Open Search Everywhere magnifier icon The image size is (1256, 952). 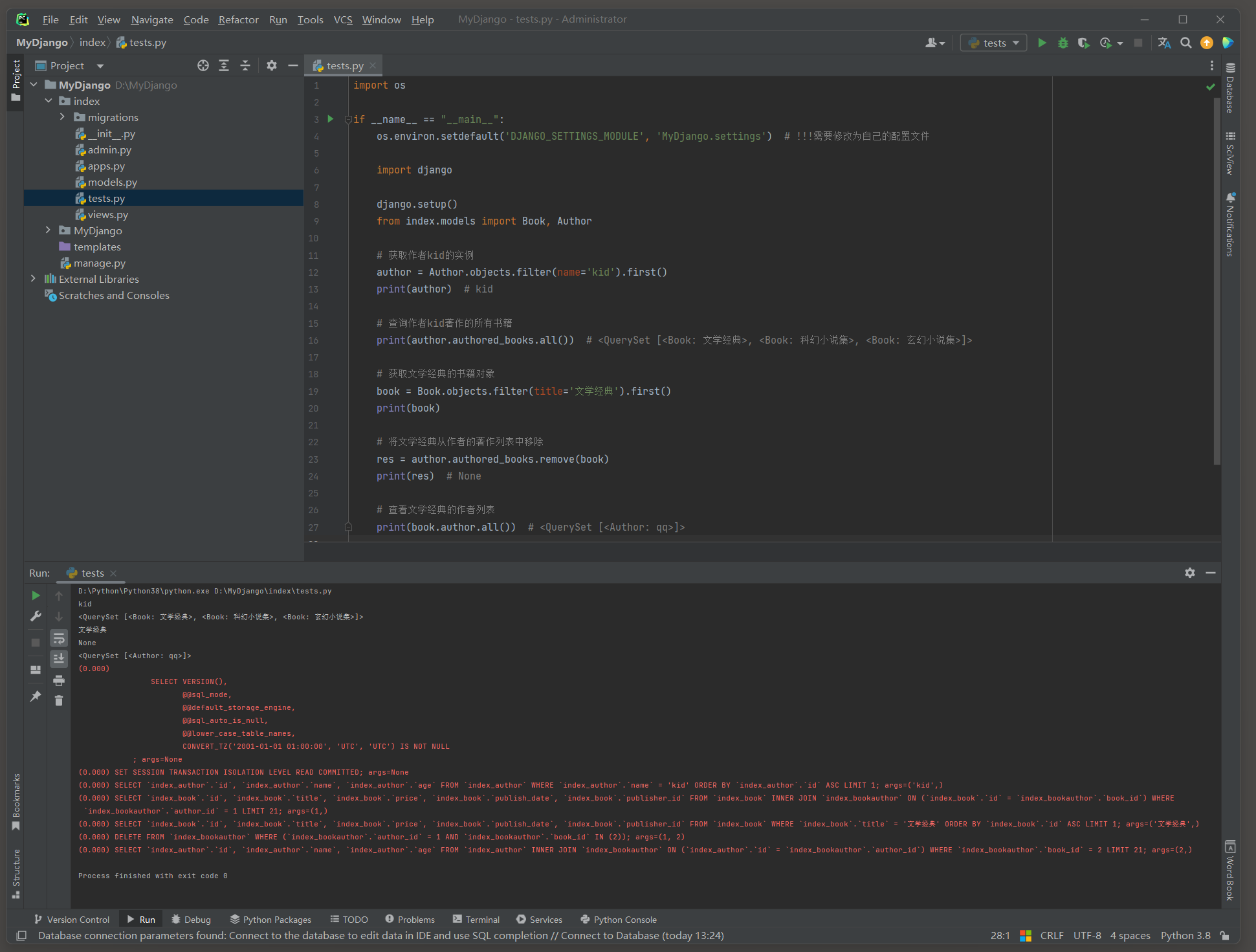tap(1185, 43)
